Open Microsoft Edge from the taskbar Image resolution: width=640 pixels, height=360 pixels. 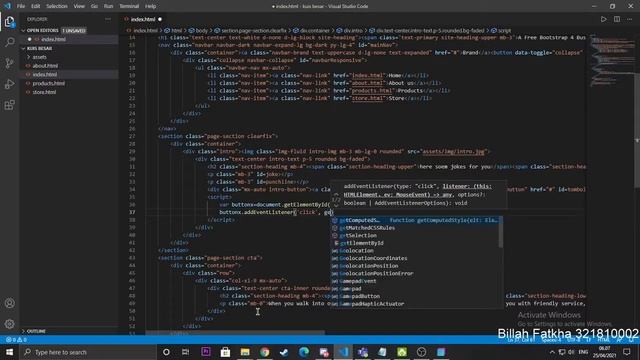(x=304, y=352)
